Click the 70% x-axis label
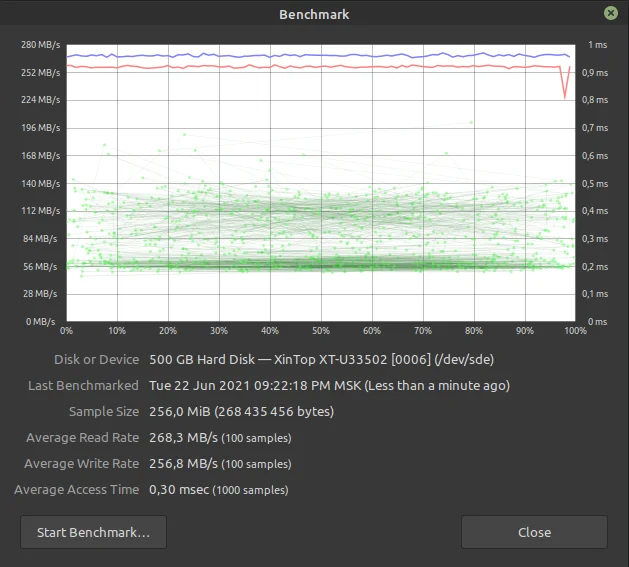This screenshot has height=567, width=629. [423, 331]
